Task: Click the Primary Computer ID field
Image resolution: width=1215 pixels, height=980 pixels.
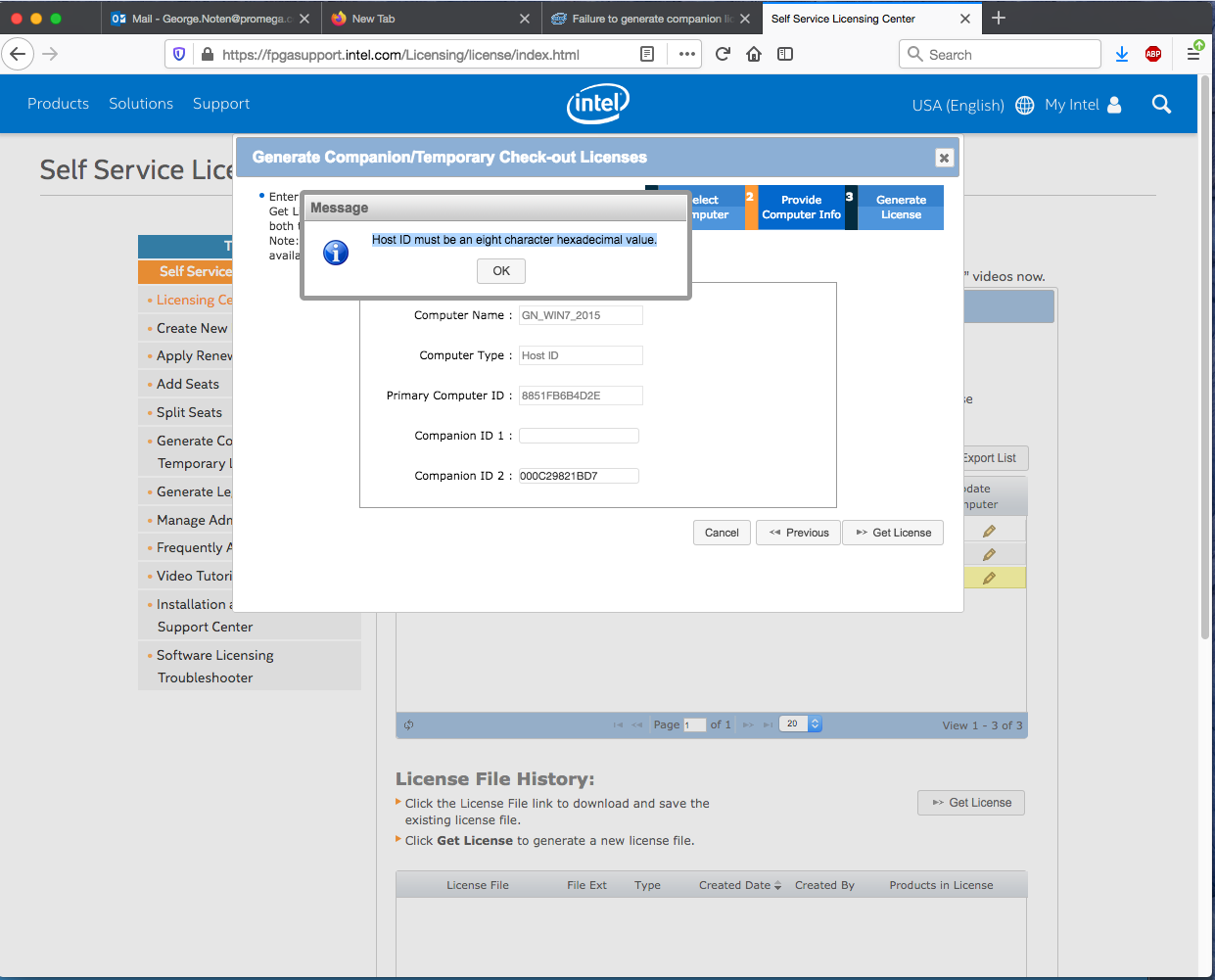Action: click(581, 396)
